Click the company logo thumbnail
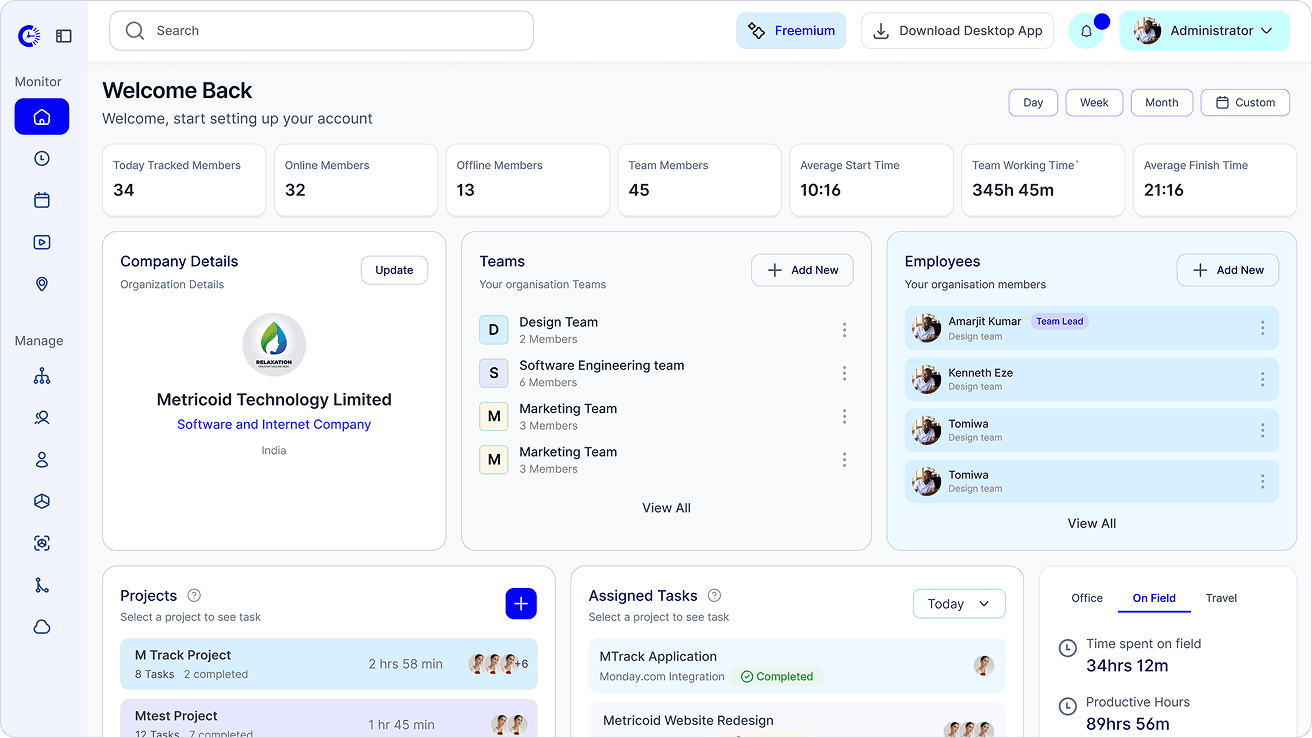This screenshot has height=738, width=1312. pyautogui.click(x=274, y=345)
